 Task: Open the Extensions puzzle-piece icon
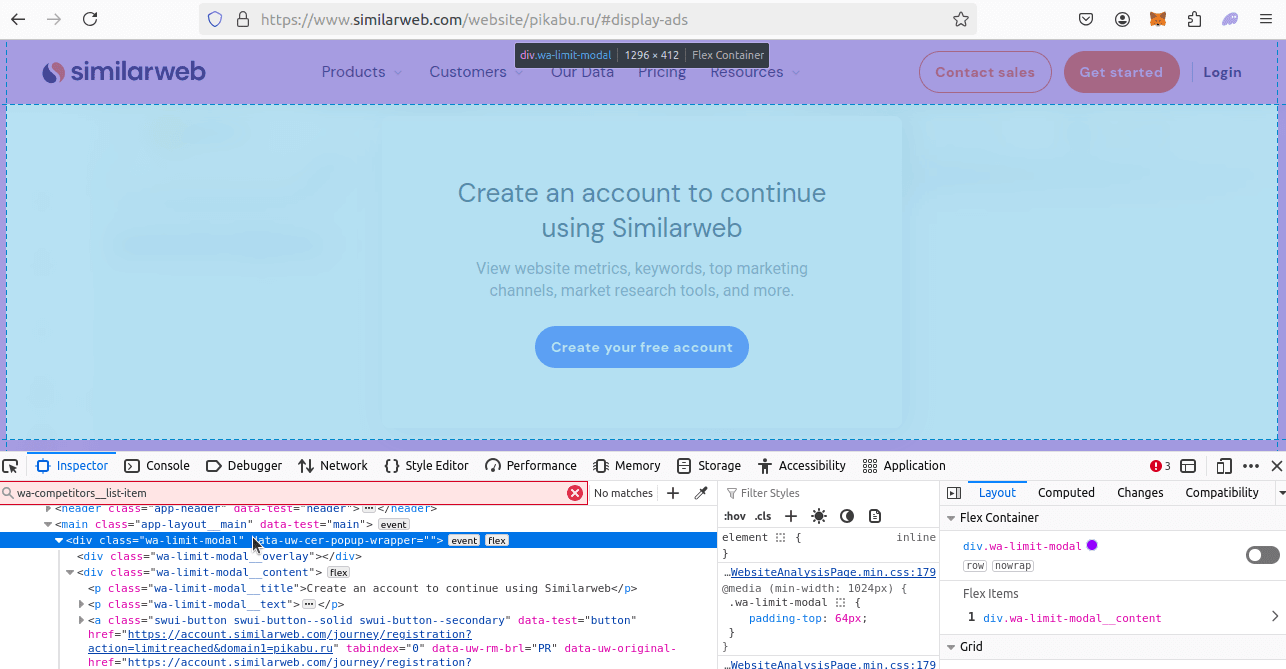1194,19
